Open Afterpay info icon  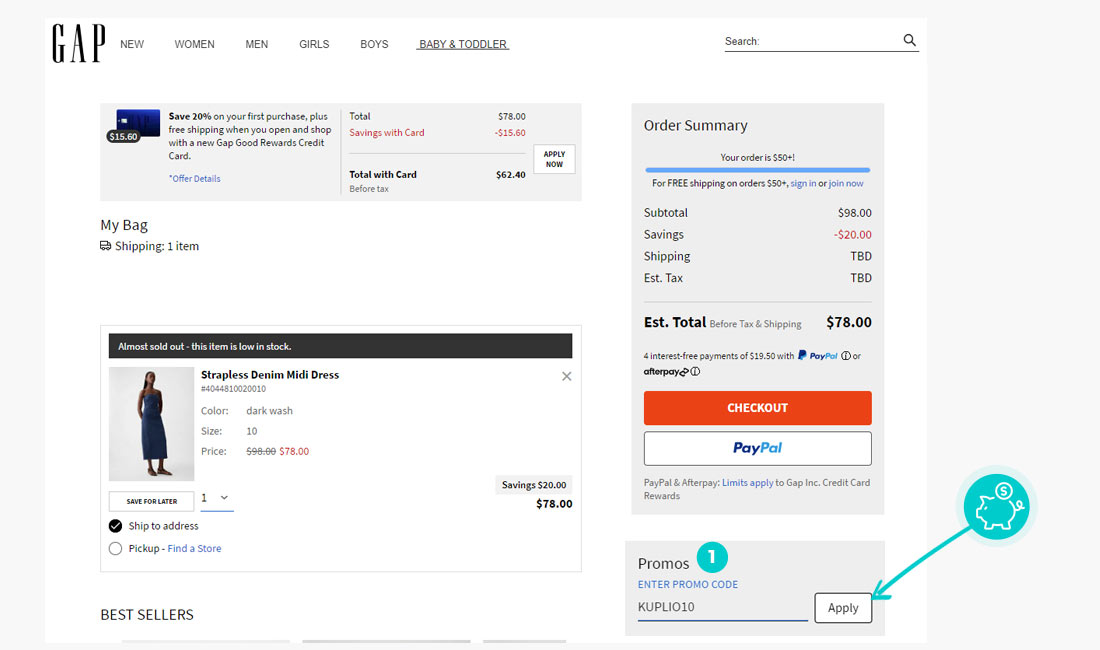click(x=695, y=372)
